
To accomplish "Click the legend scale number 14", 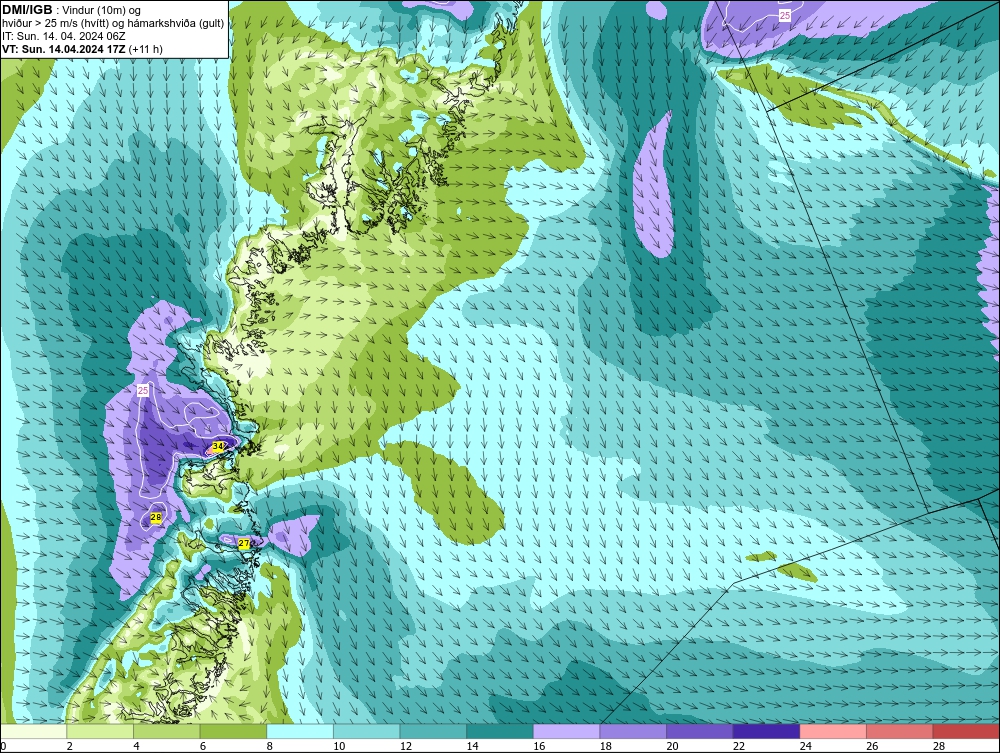I will click(x=473, y=746).
